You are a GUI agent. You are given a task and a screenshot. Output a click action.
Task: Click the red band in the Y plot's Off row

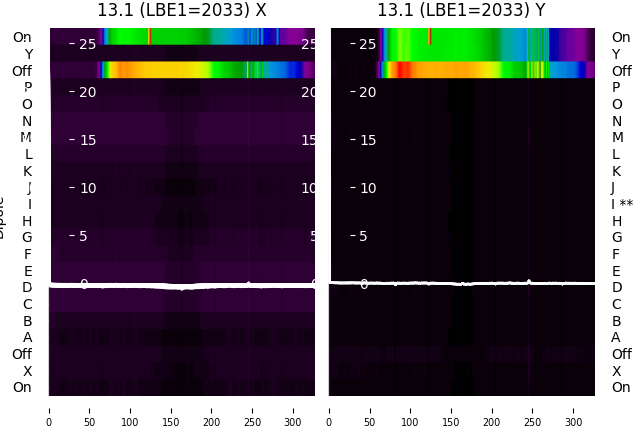pos(404,70)
